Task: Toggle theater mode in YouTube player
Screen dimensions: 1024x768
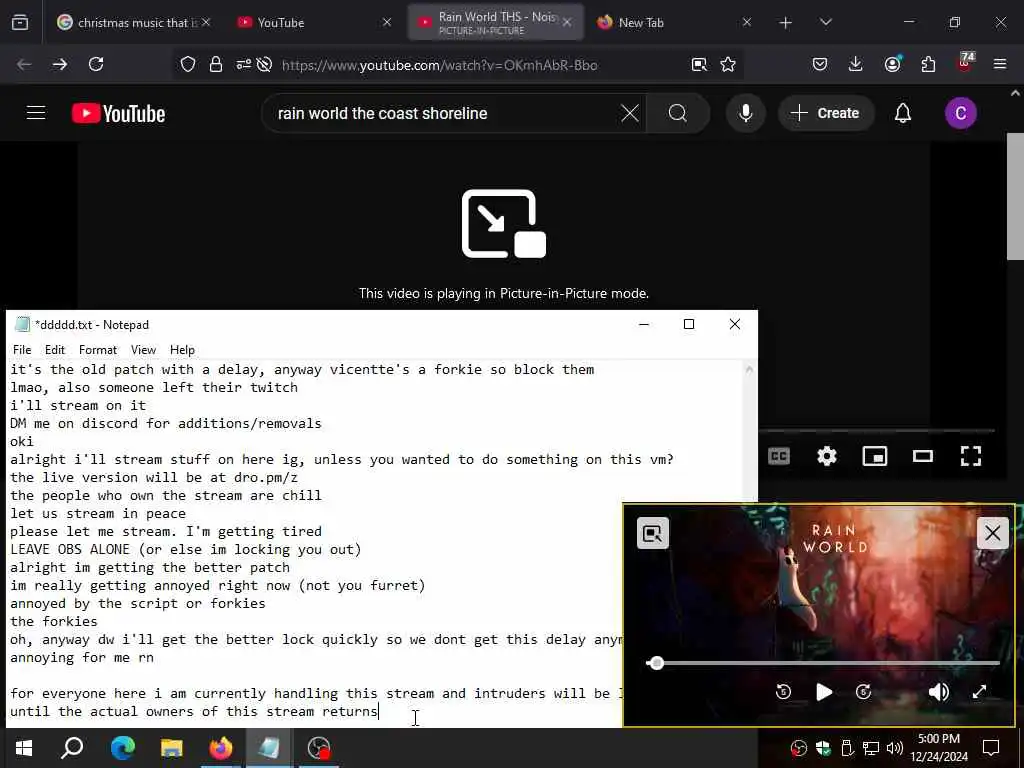Action: 923,456
